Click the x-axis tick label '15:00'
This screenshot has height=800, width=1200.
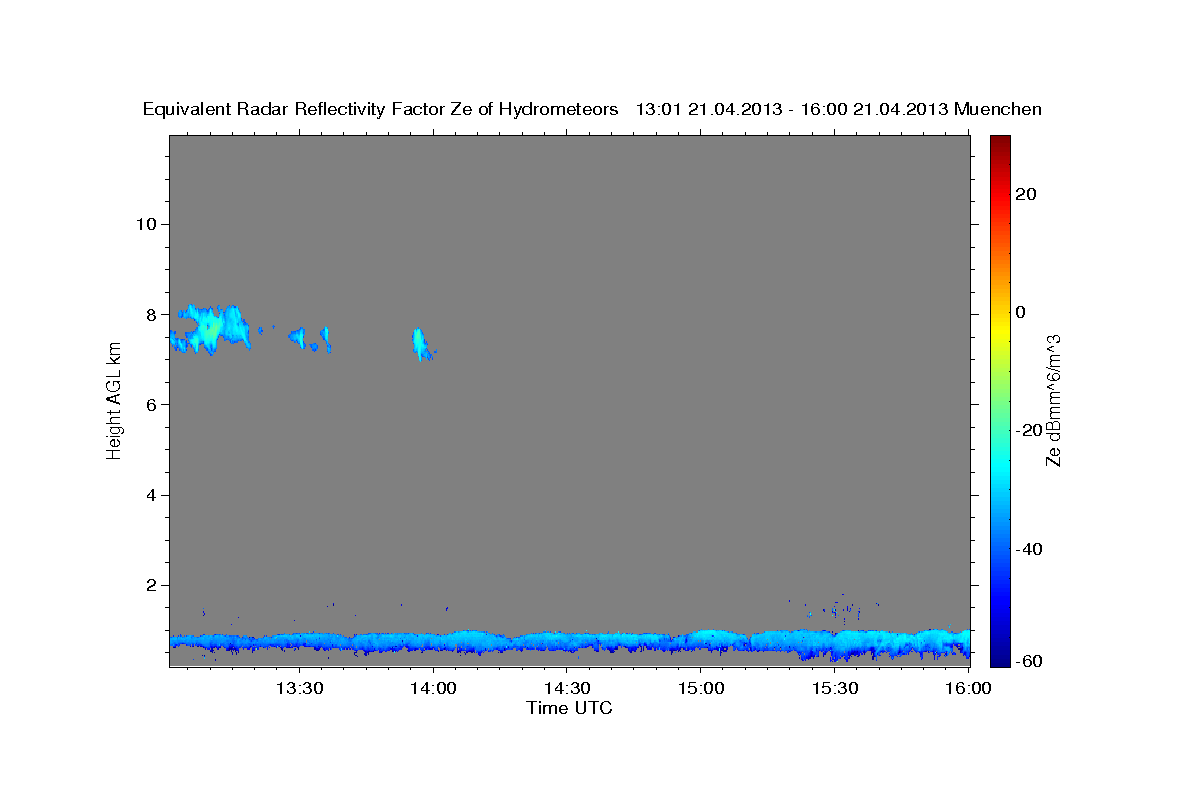701,689
